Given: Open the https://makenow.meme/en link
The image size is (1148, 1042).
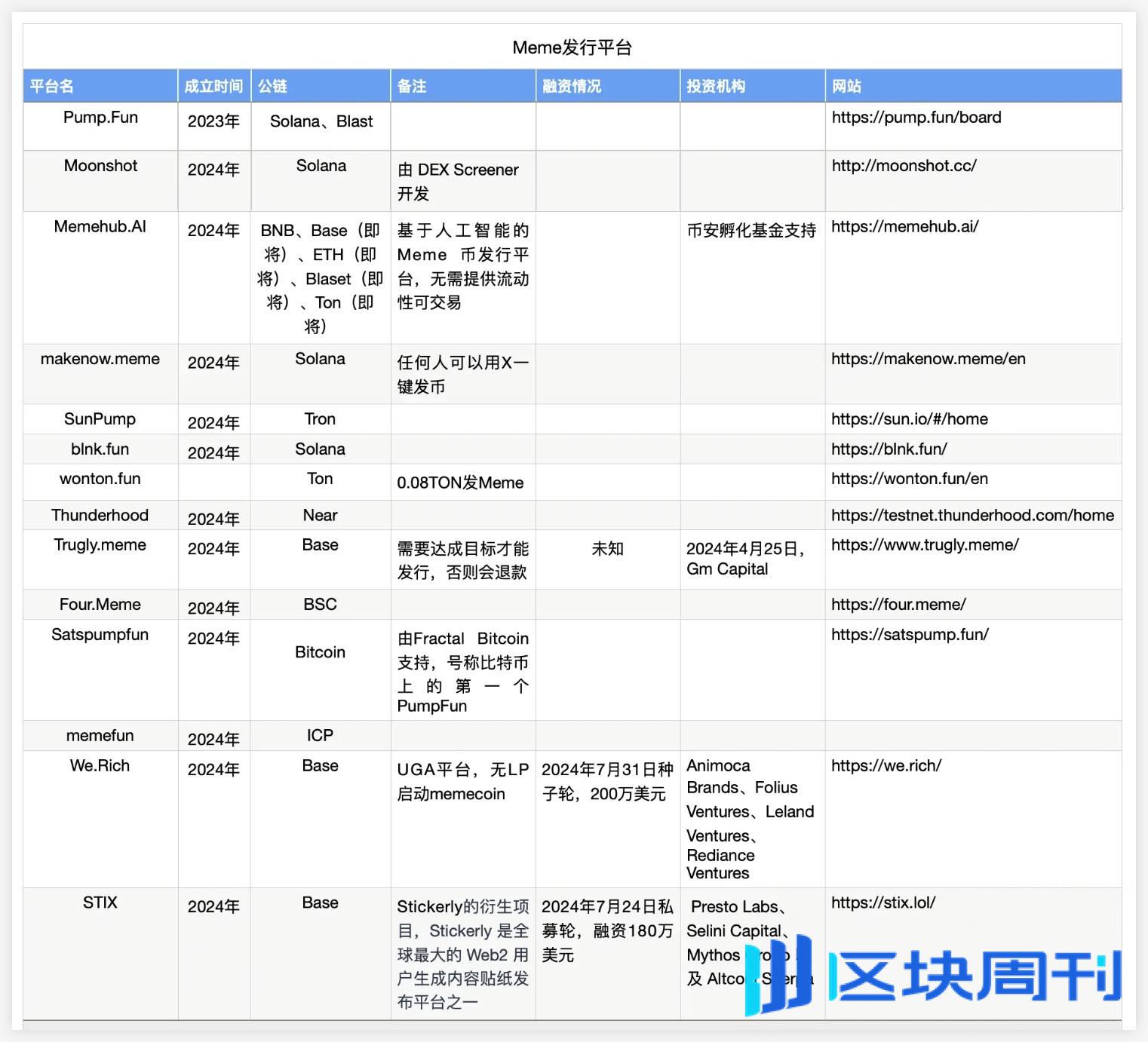Looking at the screenshot, I should point(929,358).
